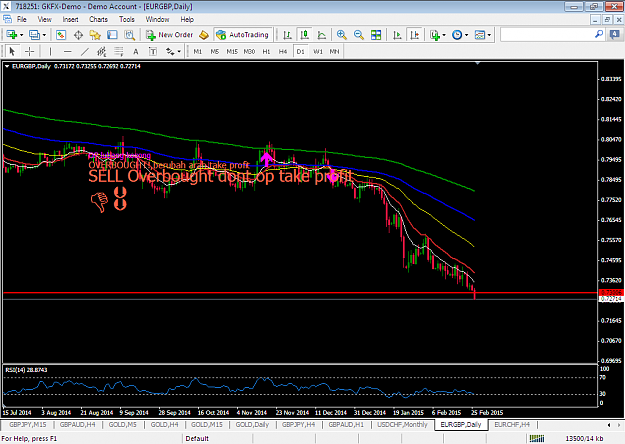Expand the Indicators dropdown arrow
Screen dimensions: 625x444
pos(444,35)
